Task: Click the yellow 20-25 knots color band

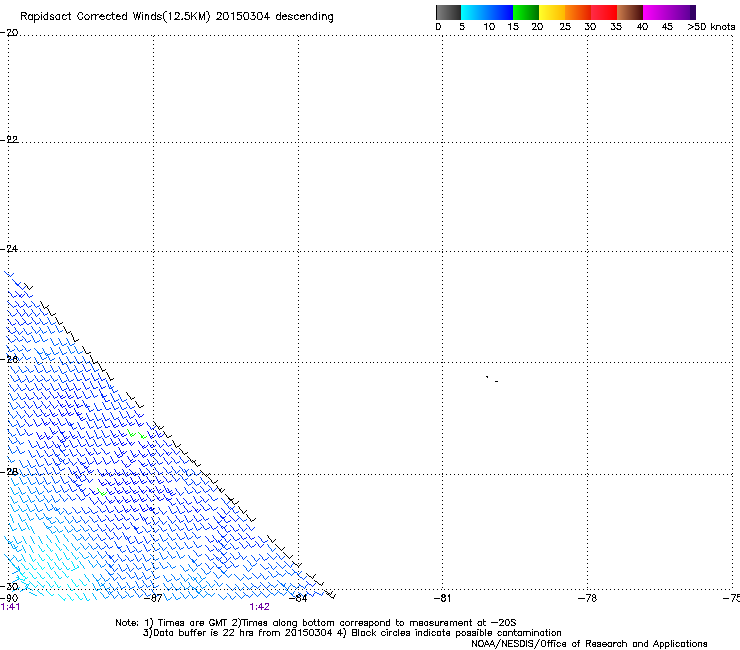Action: (x=552, y=12)
